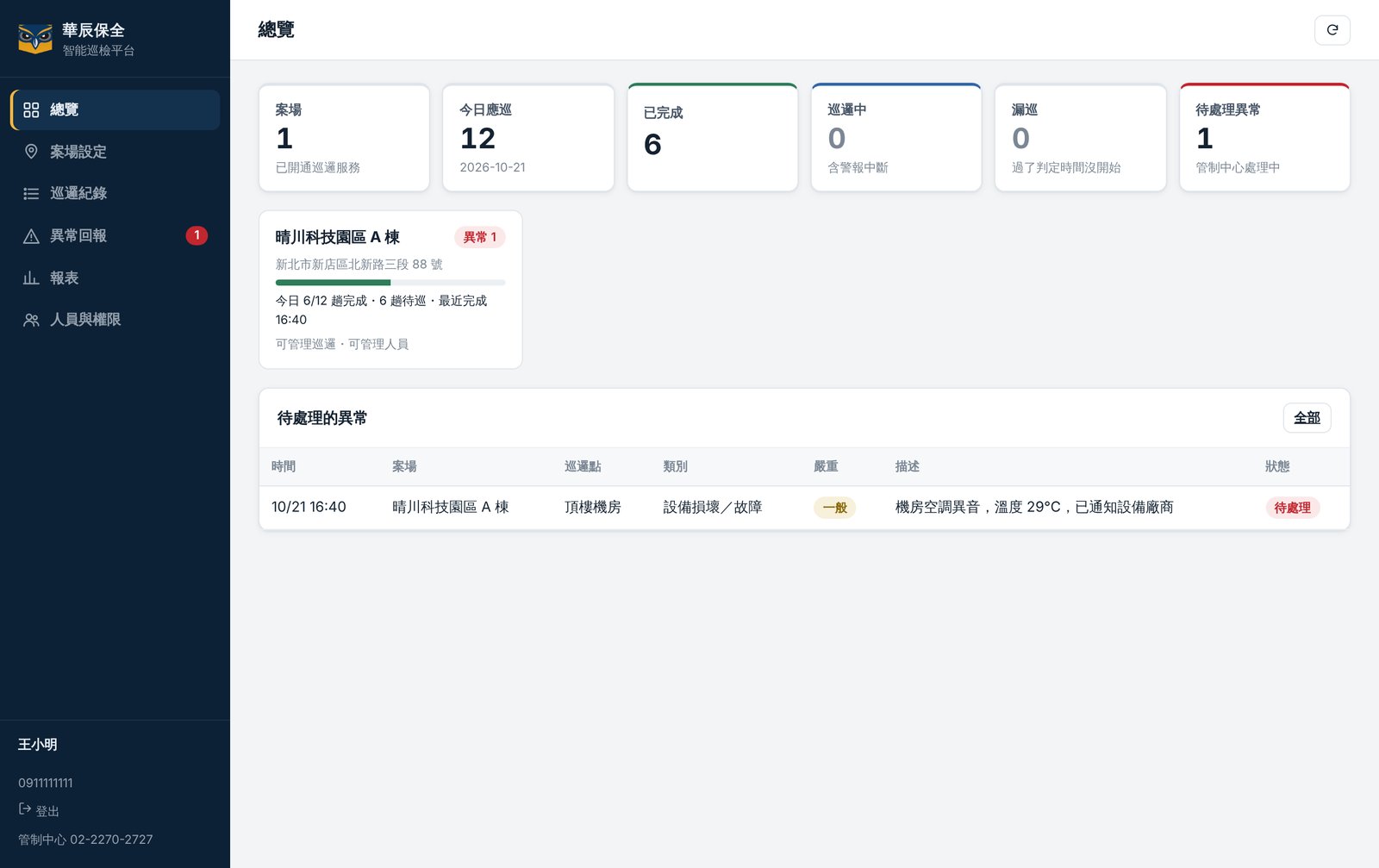
Task: Click the phone number 0911111111
Action: pos(46,783)
